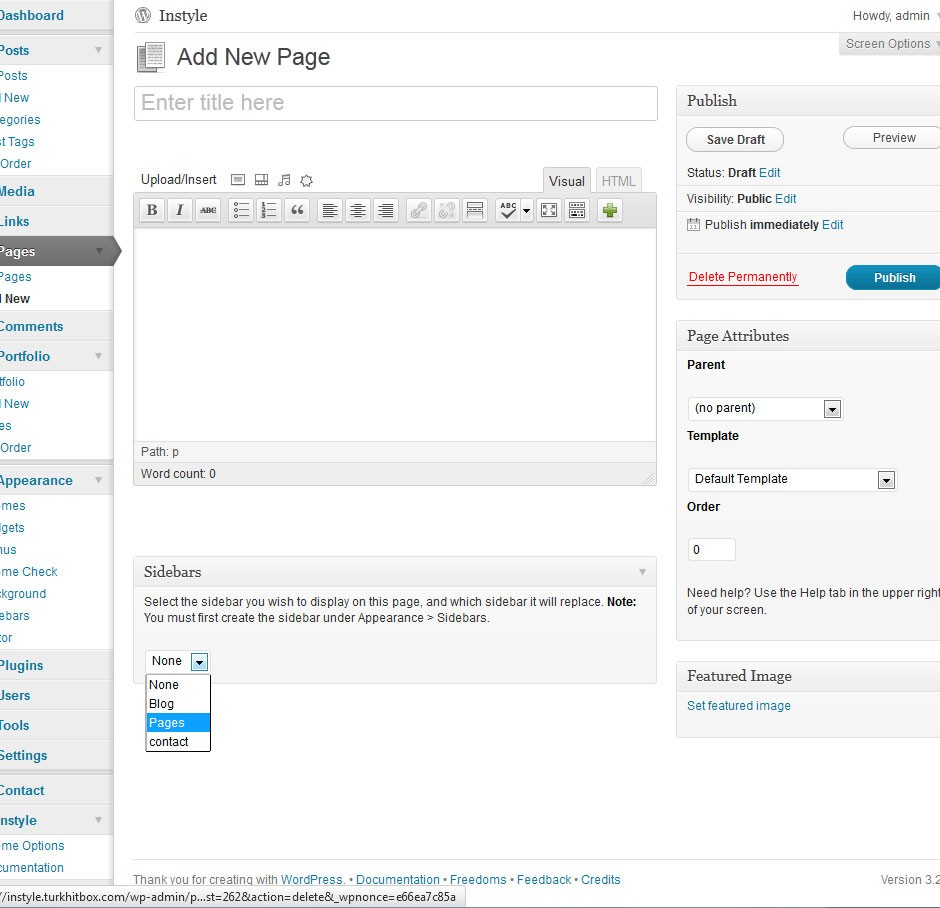Select Pages in sidebar list
The width and height of the screenshot is (940, 908).
point(178,723)
